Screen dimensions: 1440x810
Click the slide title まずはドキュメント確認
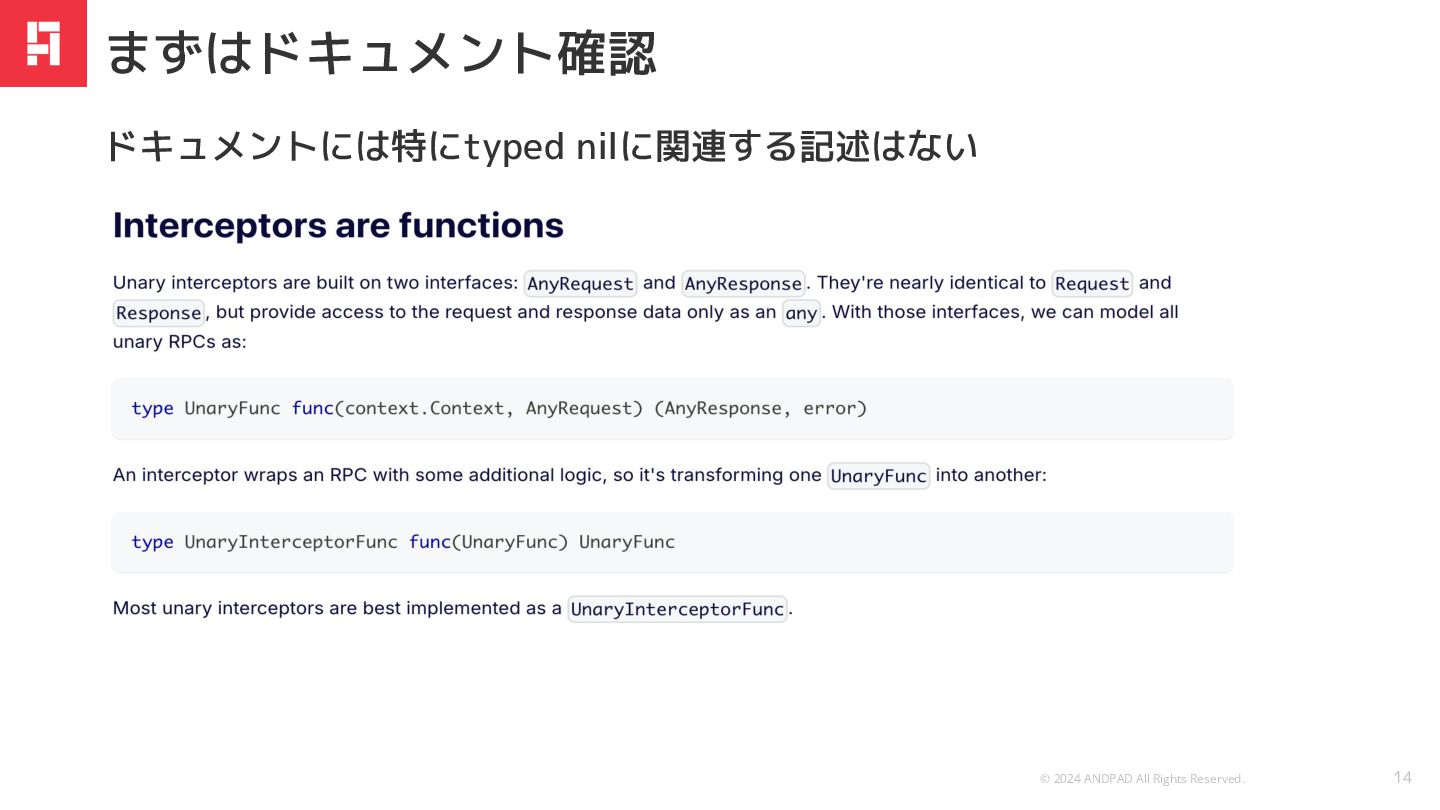[381, 53]
